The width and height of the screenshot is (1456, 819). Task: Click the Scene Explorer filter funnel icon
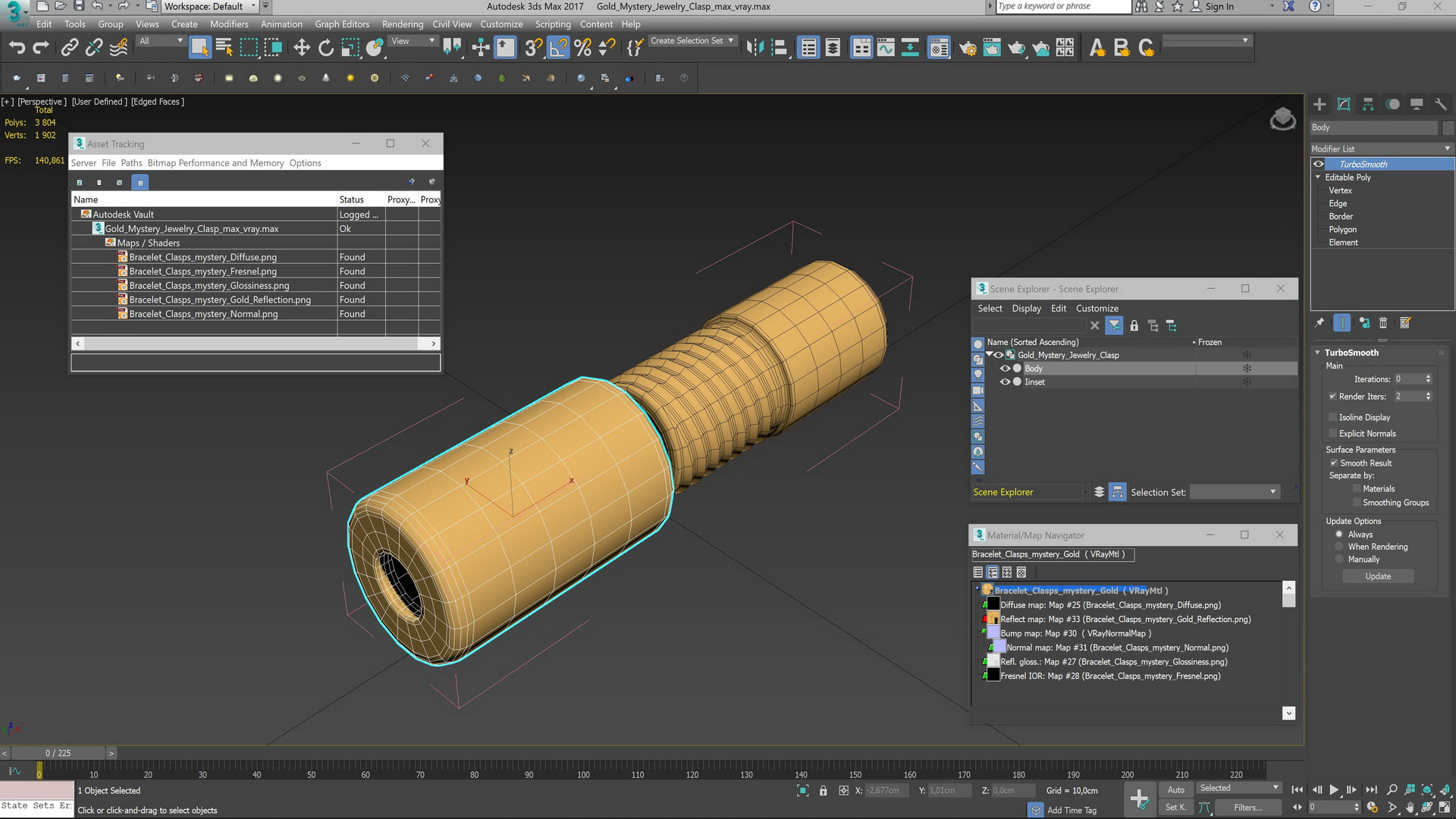(1114, 325)
